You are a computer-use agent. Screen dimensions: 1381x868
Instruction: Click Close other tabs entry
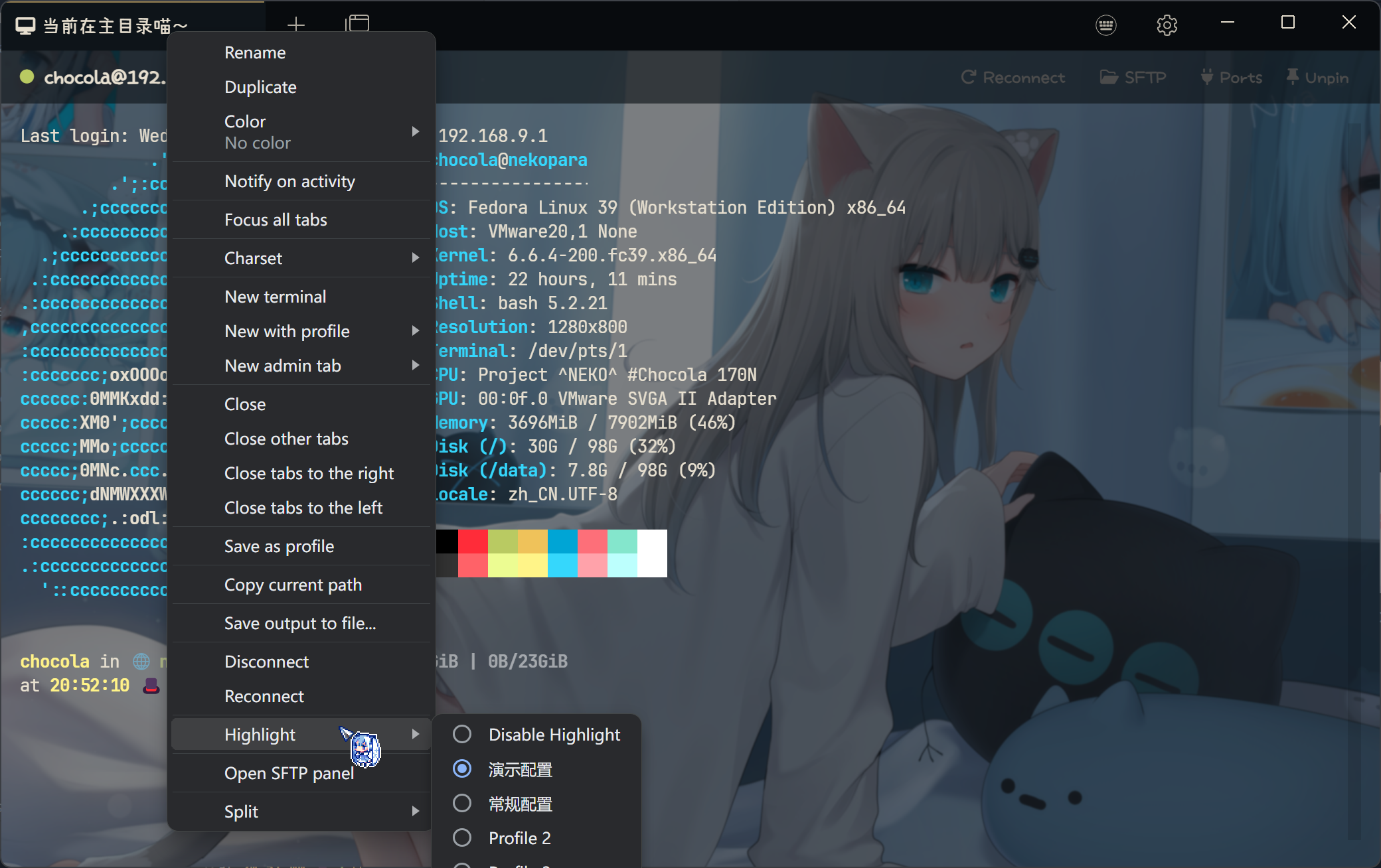286,439
